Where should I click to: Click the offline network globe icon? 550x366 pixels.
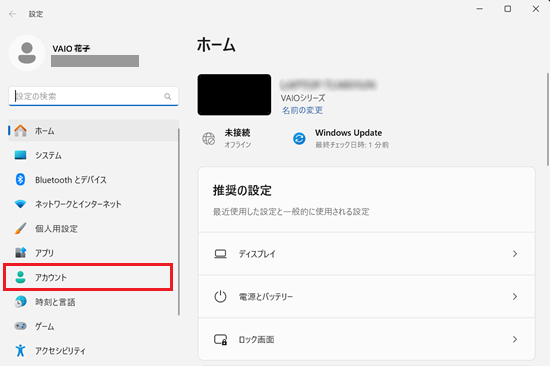[209, 139]
